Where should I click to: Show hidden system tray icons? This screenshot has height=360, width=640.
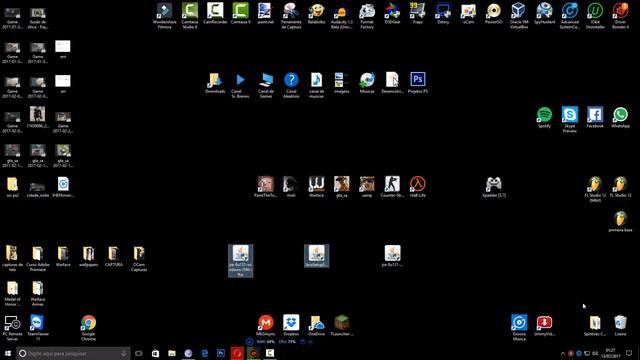[x=562, y=353]
